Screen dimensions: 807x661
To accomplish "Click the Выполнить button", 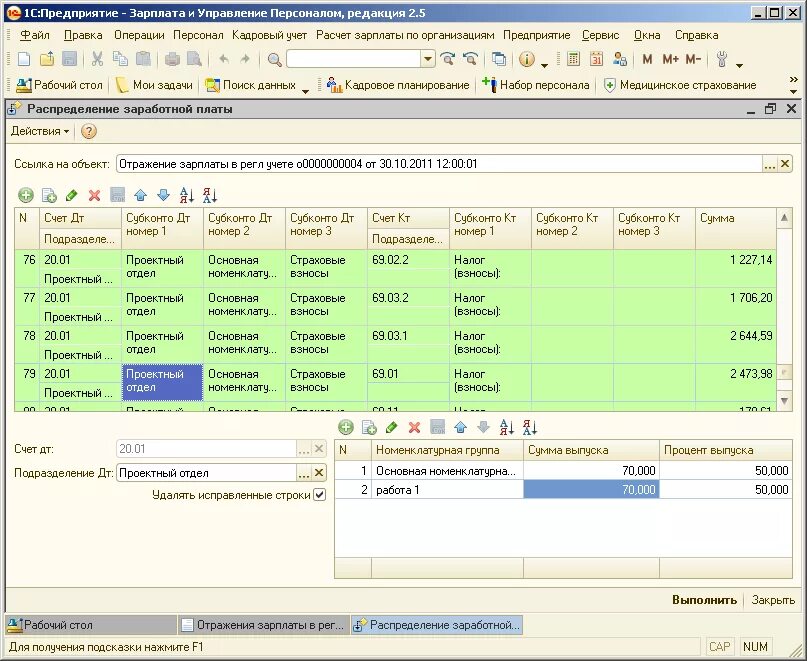I will [x=704, y=600].
